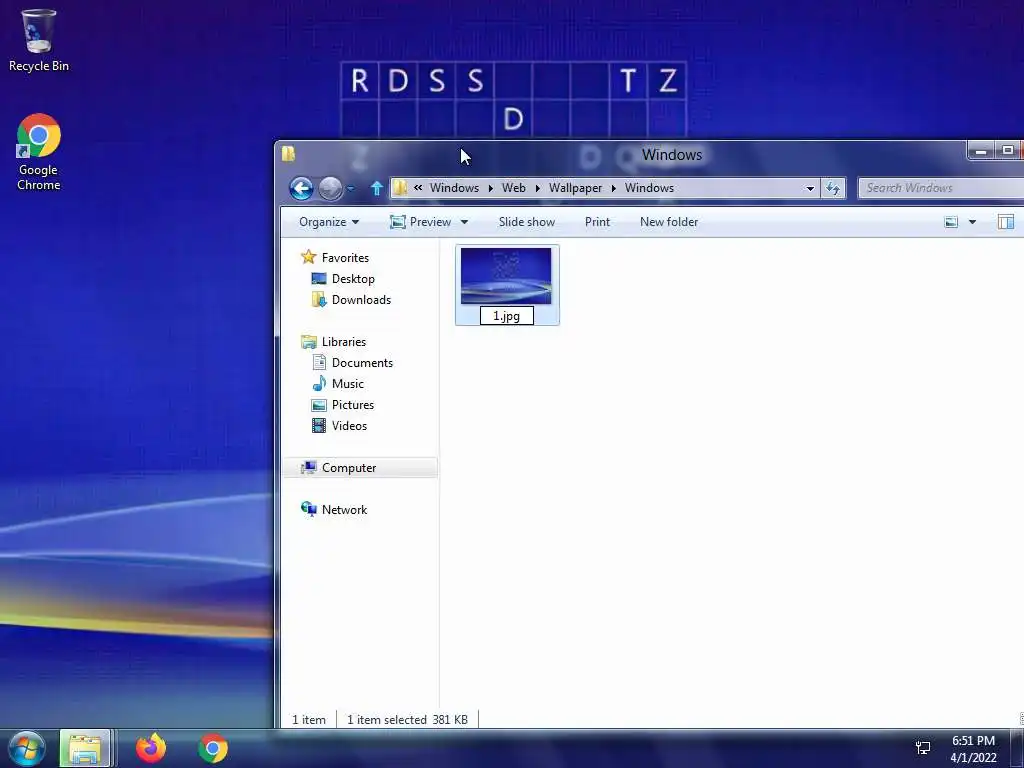Viewport: 1024px width, 768px height.
Task: Open the Windows Start menu orb
Action: [x=27, y=748]
